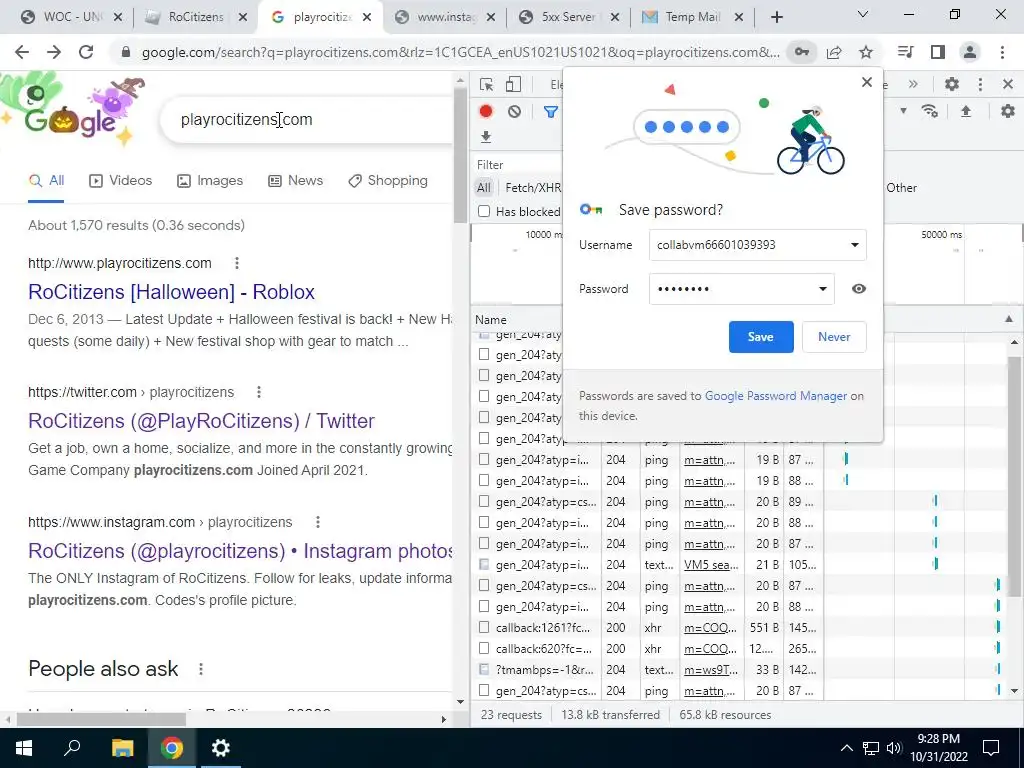The width and height of the screenshot is (1024, 768).
Task: Expand the Username dropdown
Action: [x=854, y=245]
